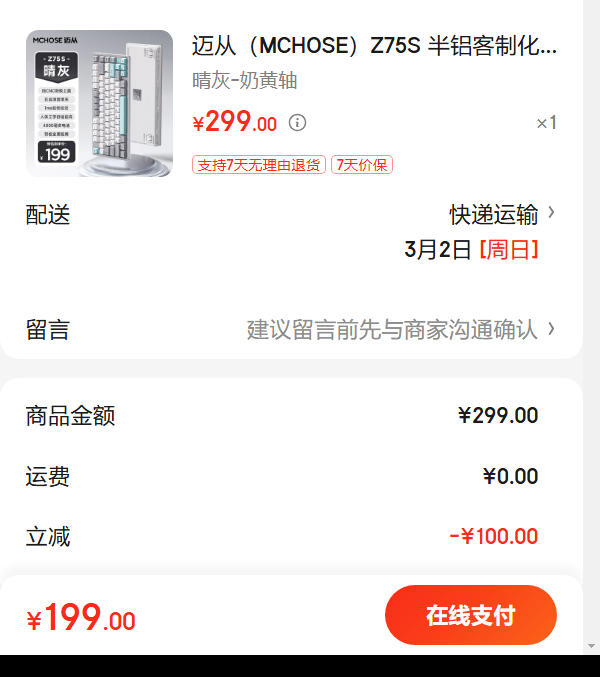Image resolution: width=600 pixels, height=677 pixels.
Task: Click the 商品金额 ¥299.00 amount
Action: point(498,416)
